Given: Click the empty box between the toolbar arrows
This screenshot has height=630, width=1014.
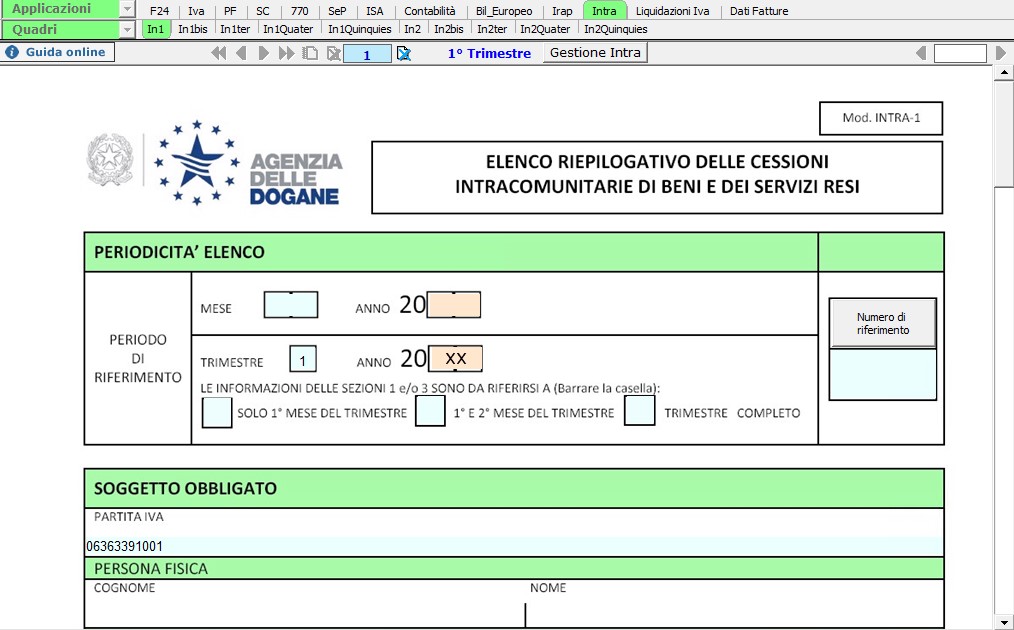Looking at the screenshot, I should [960, 53].
